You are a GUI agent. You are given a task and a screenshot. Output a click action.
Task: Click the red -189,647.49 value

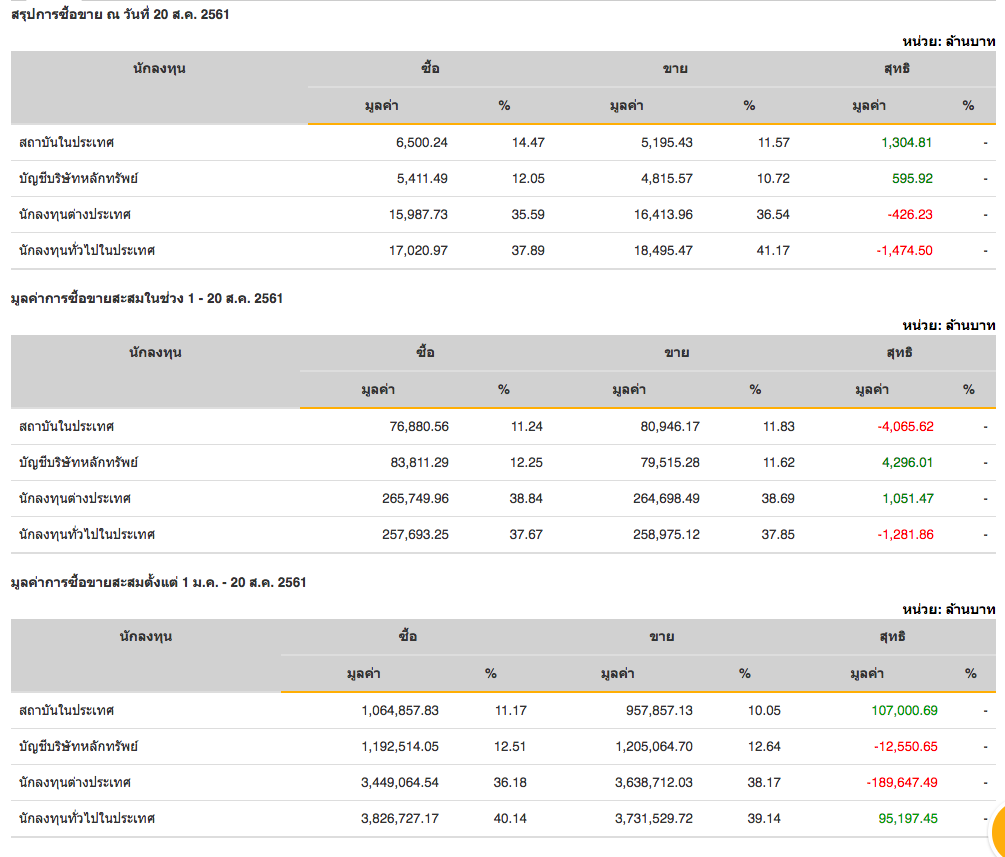pyautogui.click(x=900, y=782)
